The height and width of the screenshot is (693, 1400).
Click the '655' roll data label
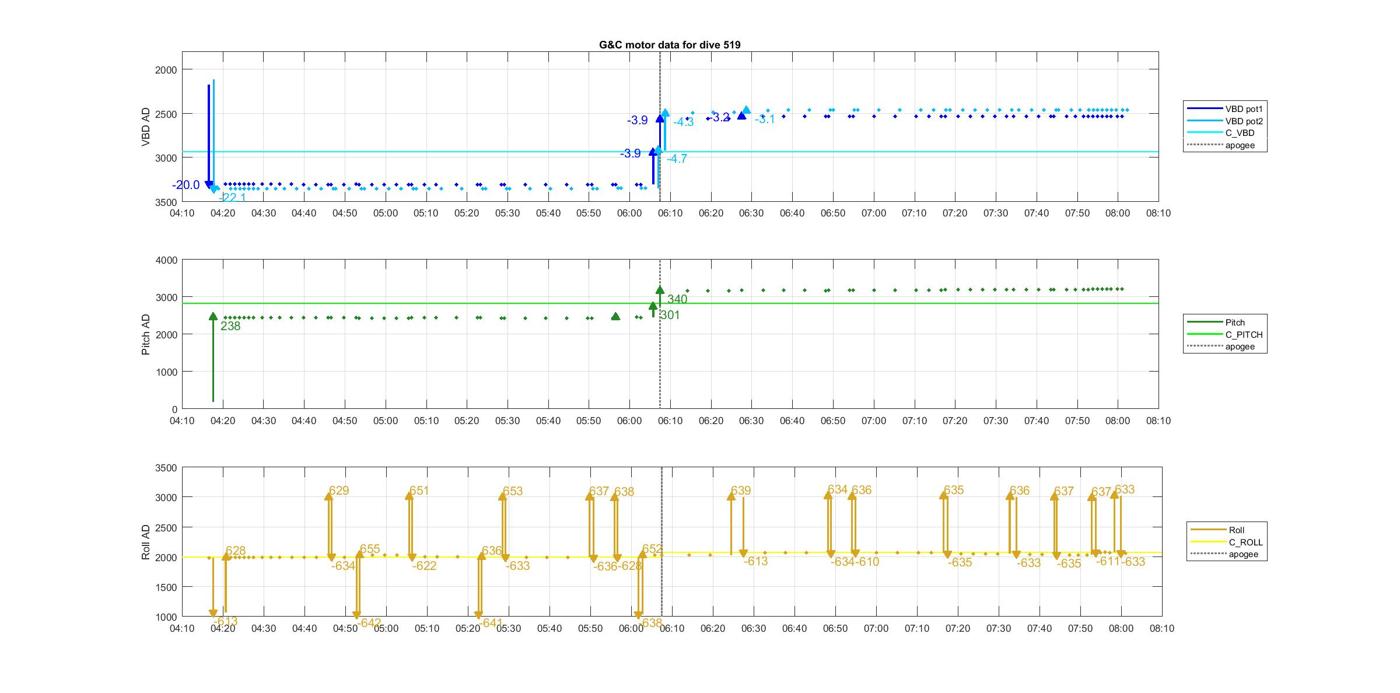coord(370,549)
